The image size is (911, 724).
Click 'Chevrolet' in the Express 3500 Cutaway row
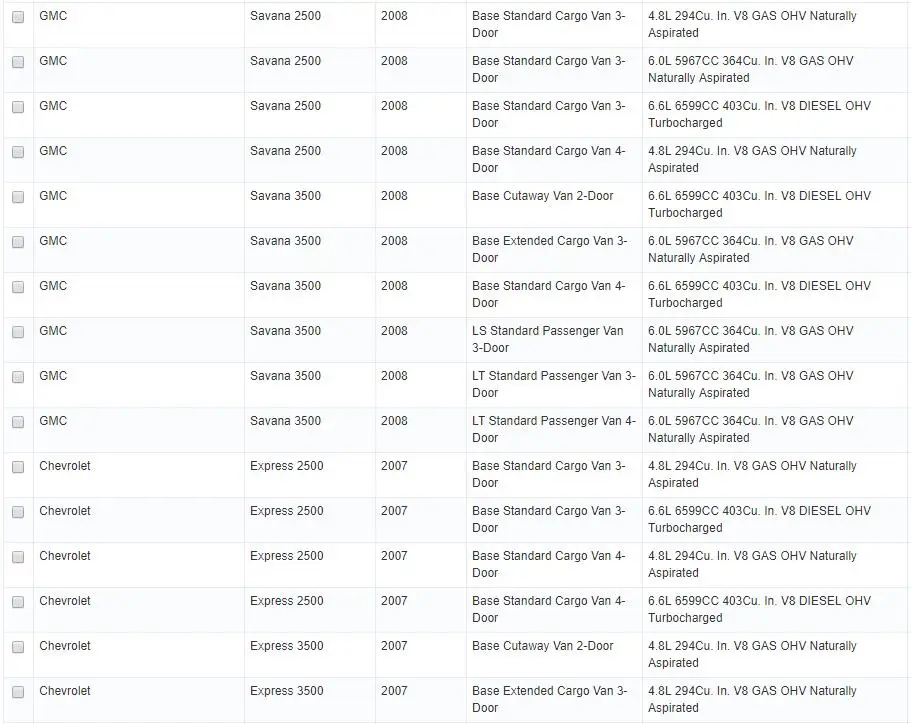(x=64, y=646)
